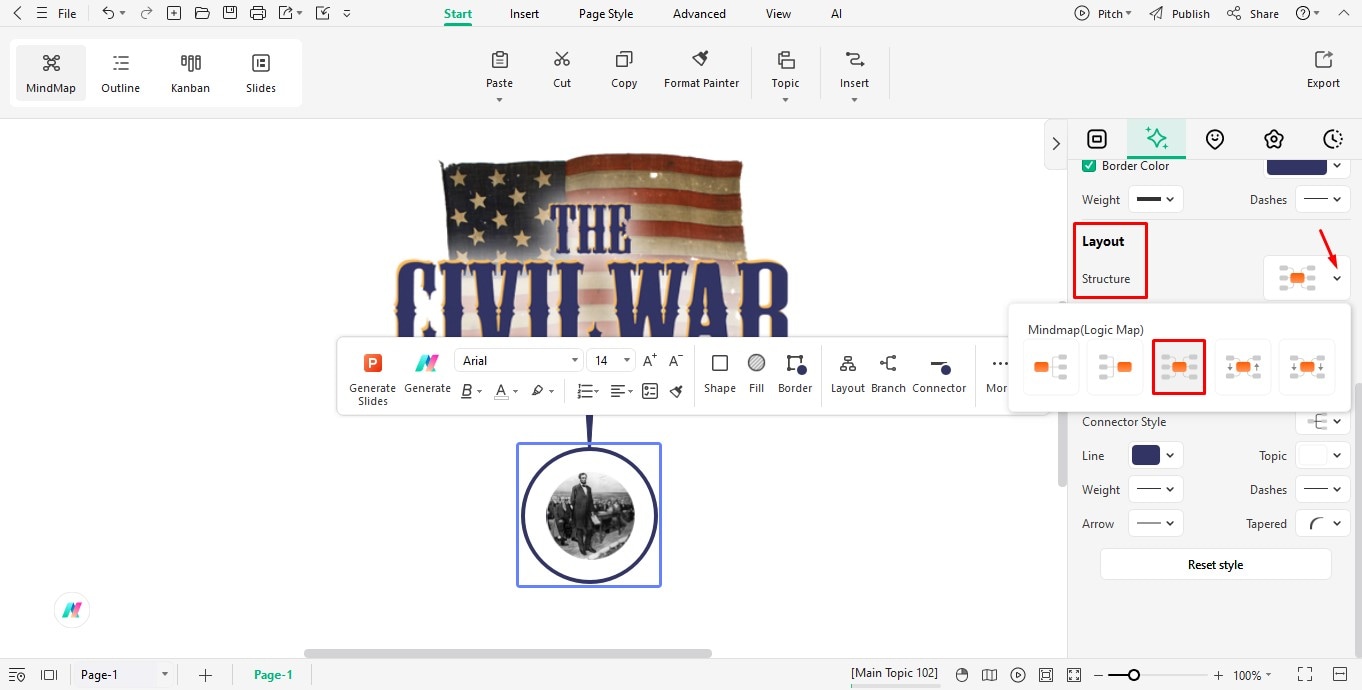The image size is (1362, 690).
Task: Decrease font size with the A- icon
Action: coord(676,360)
